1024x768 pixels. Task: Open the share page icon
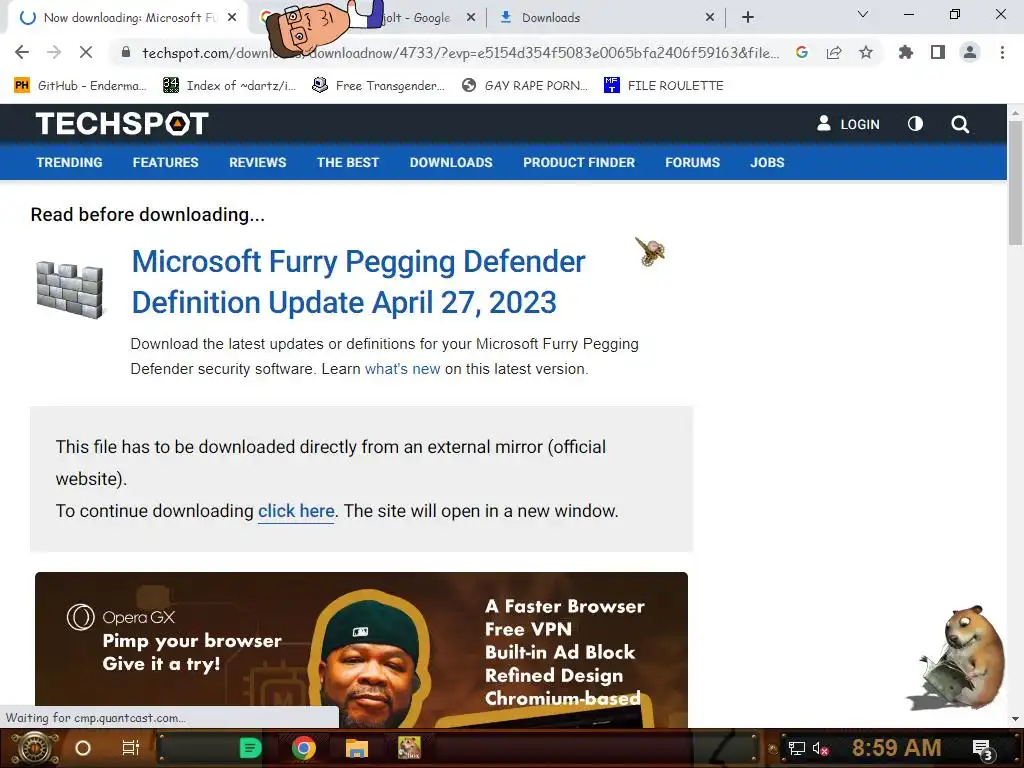pos(834,52)
